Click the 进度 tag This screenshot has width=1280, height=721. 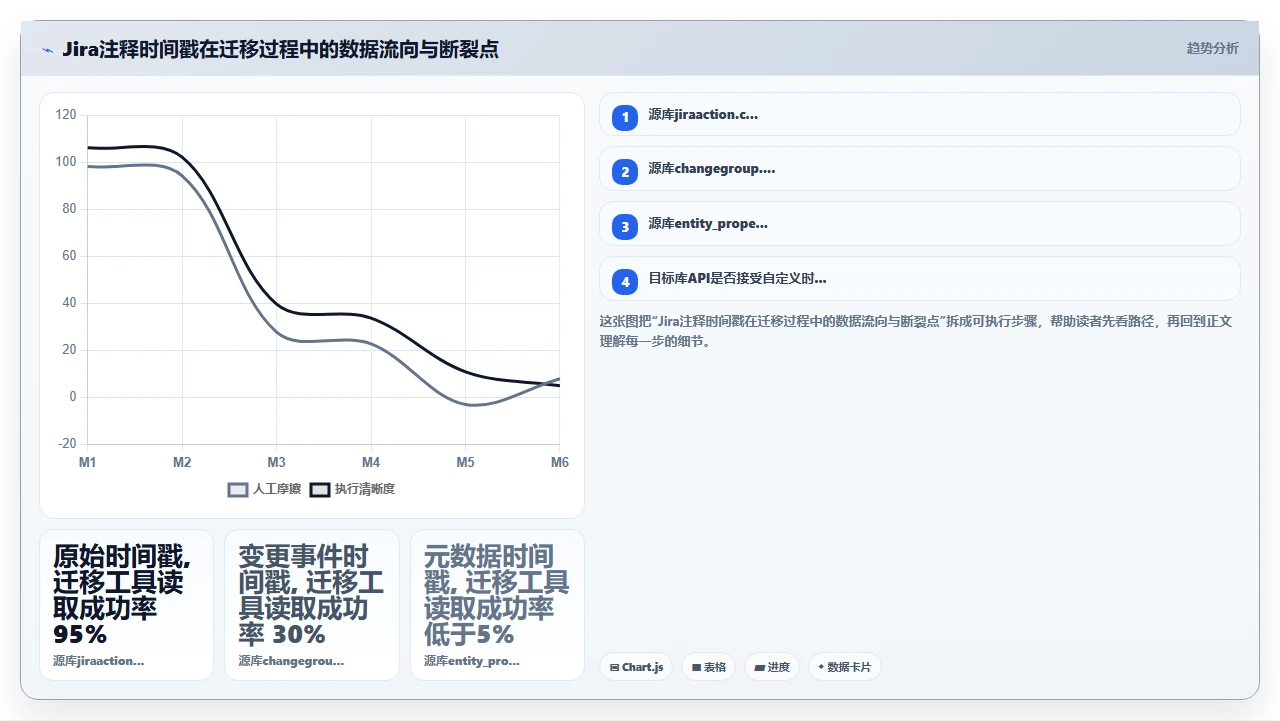[x=772, y=667]
